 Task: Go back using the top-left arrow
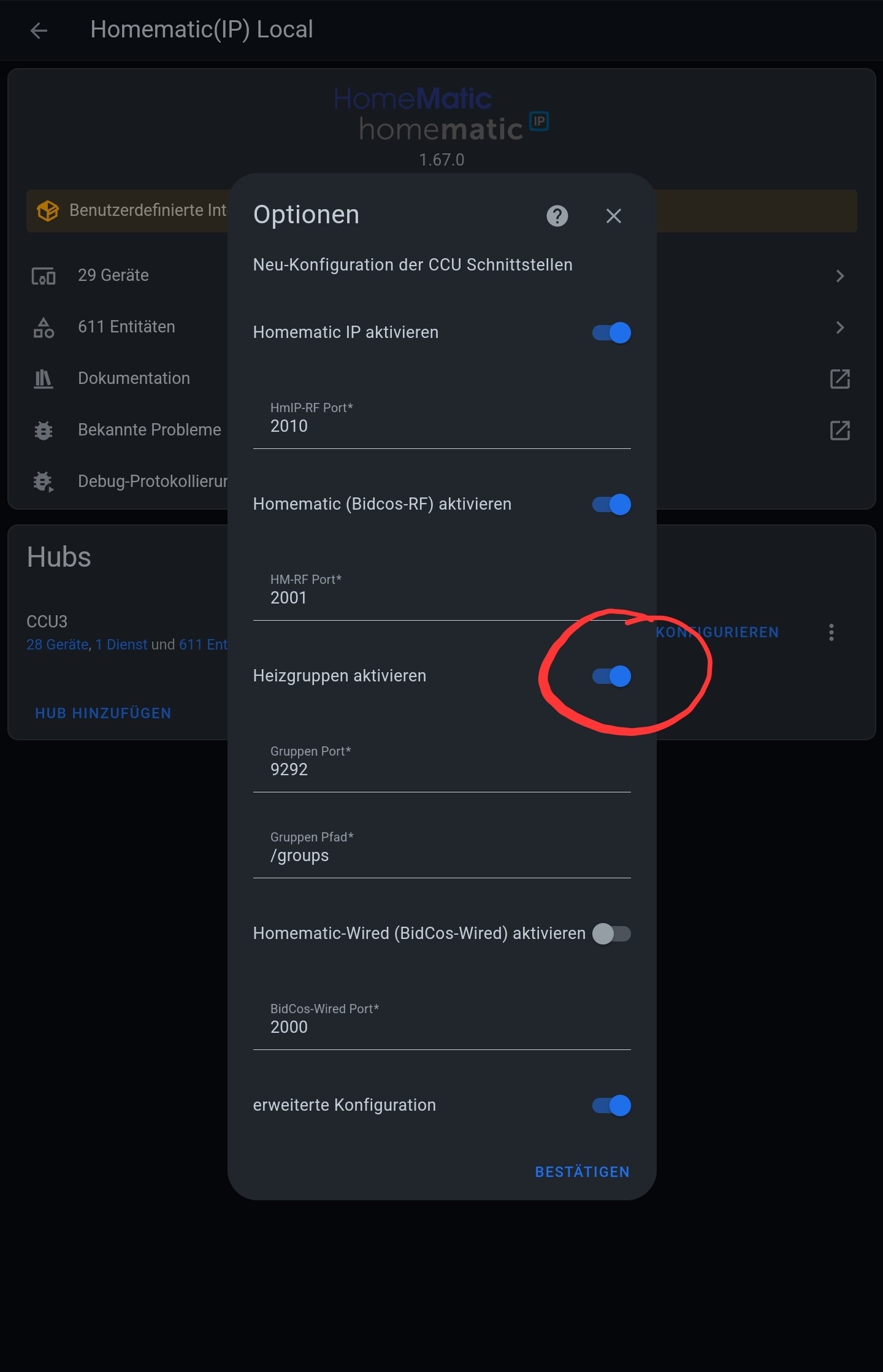click(x=39, y=31)
